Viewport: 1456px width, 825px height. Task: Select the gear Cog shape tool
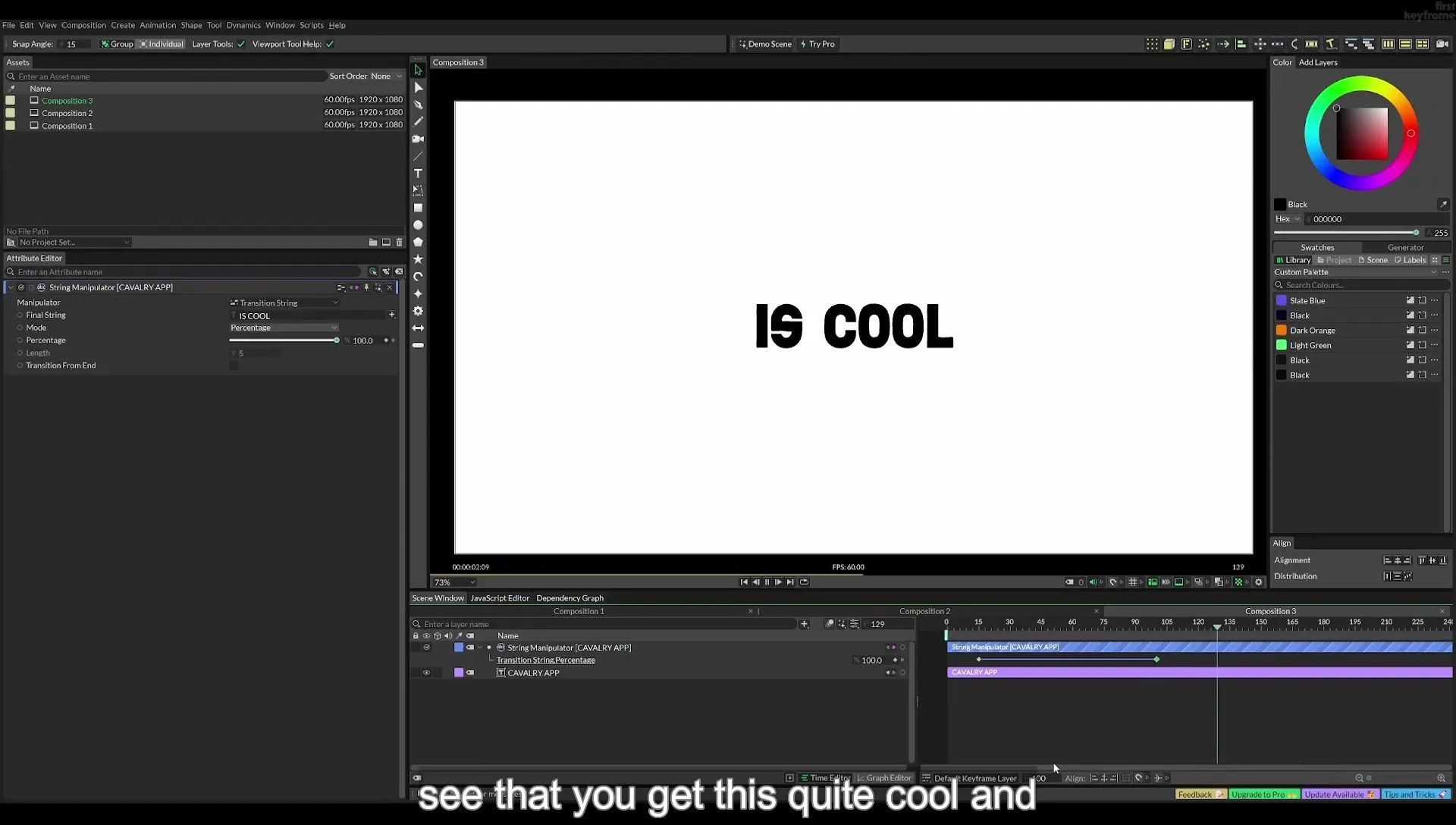click(x=418, y=311)
